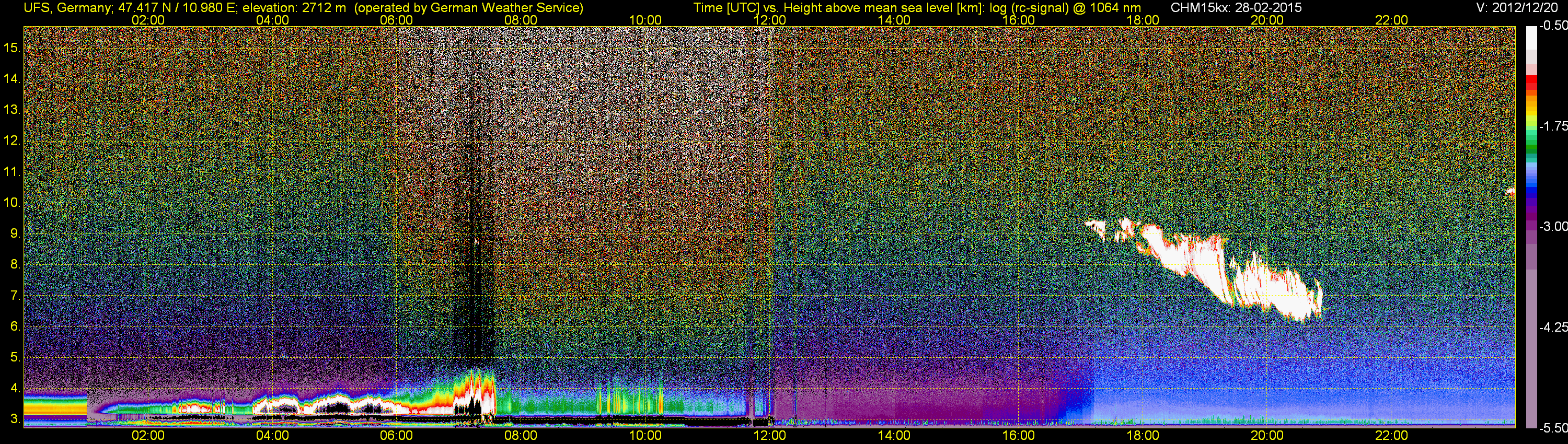Pick the 08:00 label on the upper time axis
This screenshot has width=1568, height=444.
[x=521, y=20]
